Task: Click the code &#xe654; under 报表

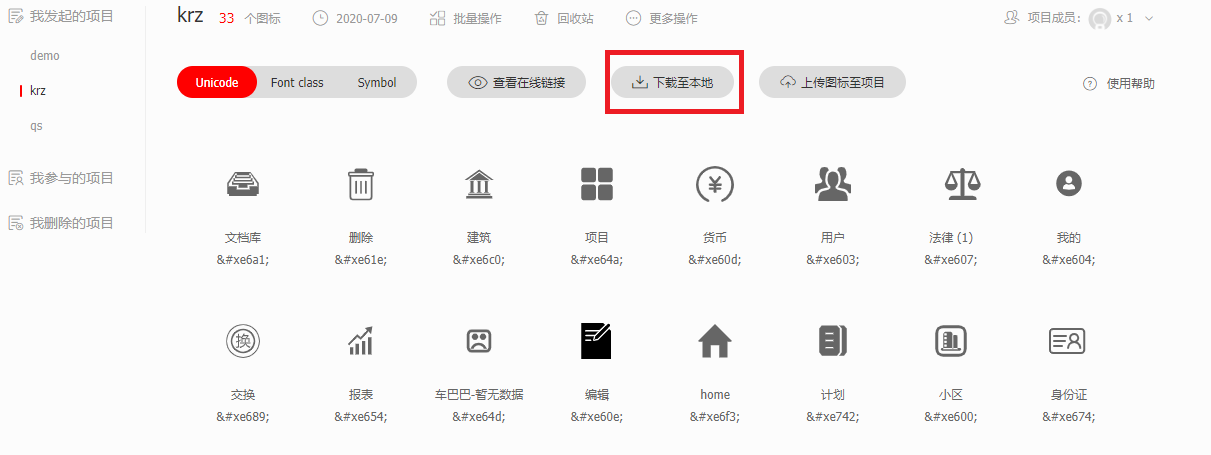Action: tap(361, 416)
